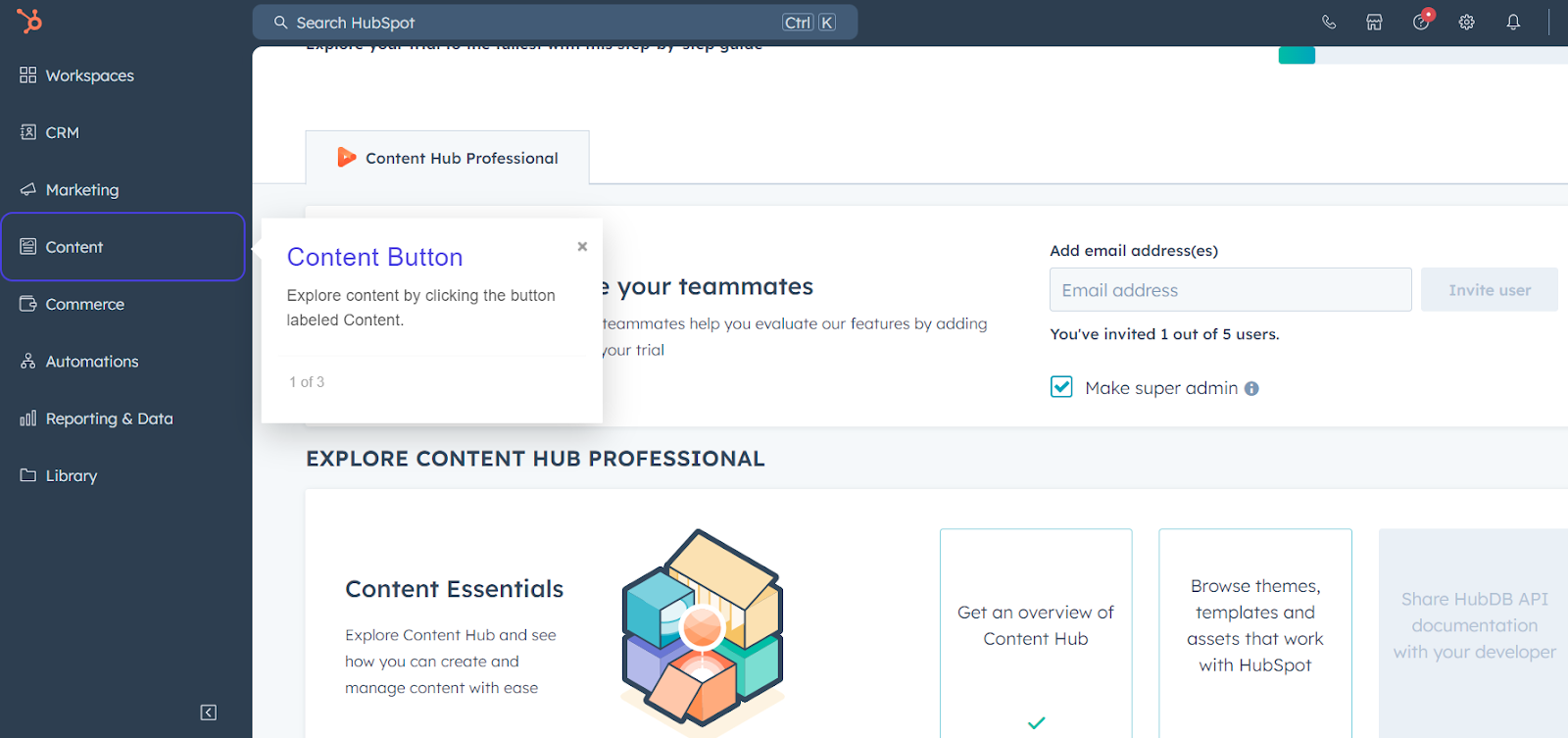Click the "1 of 3" step indicator
This screenshot has height=738, width=1568.
307,382
